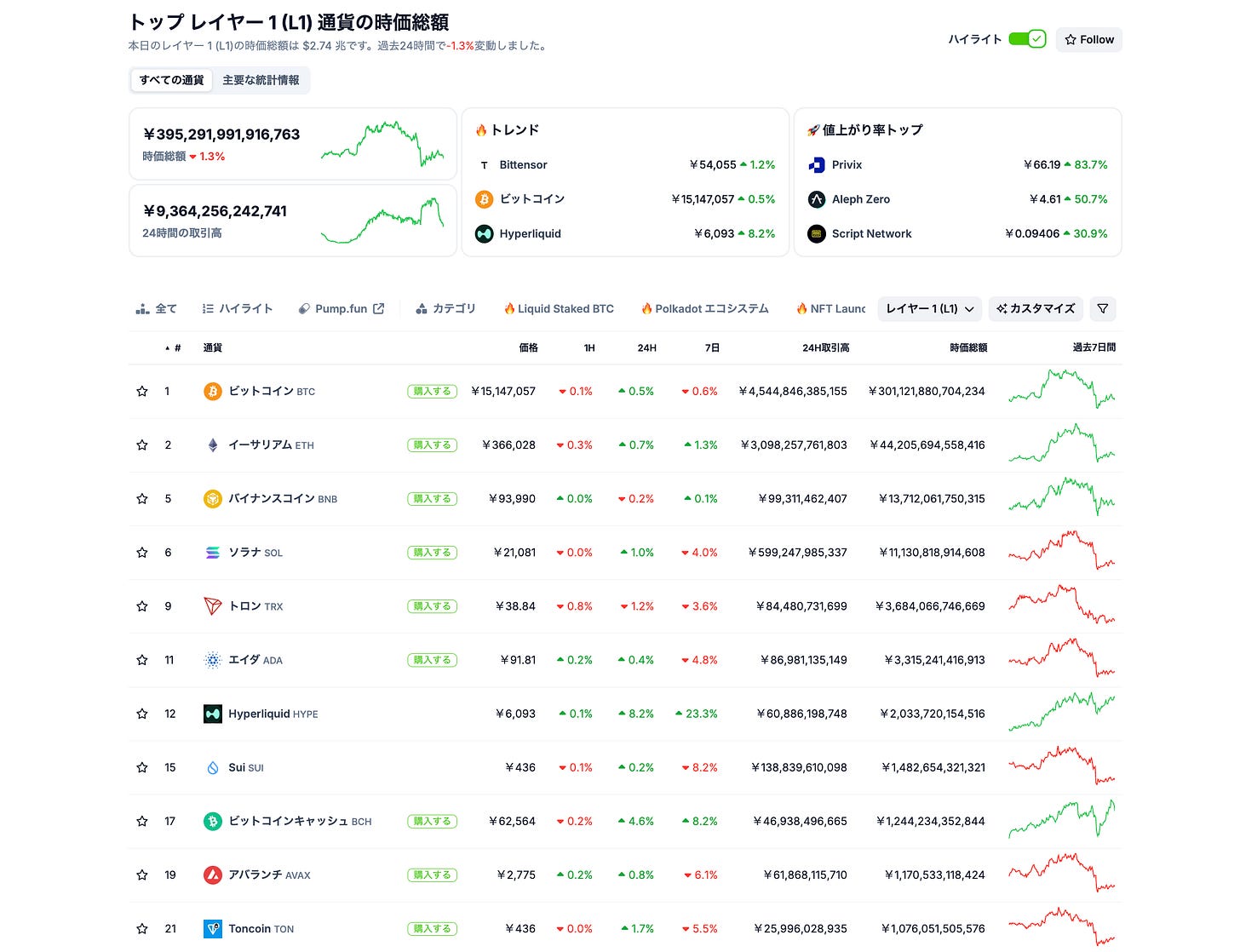This screenshot has width=1240, height=952.
Task: Click the Bitcoin logo in row 1
Action: point(213,391)
